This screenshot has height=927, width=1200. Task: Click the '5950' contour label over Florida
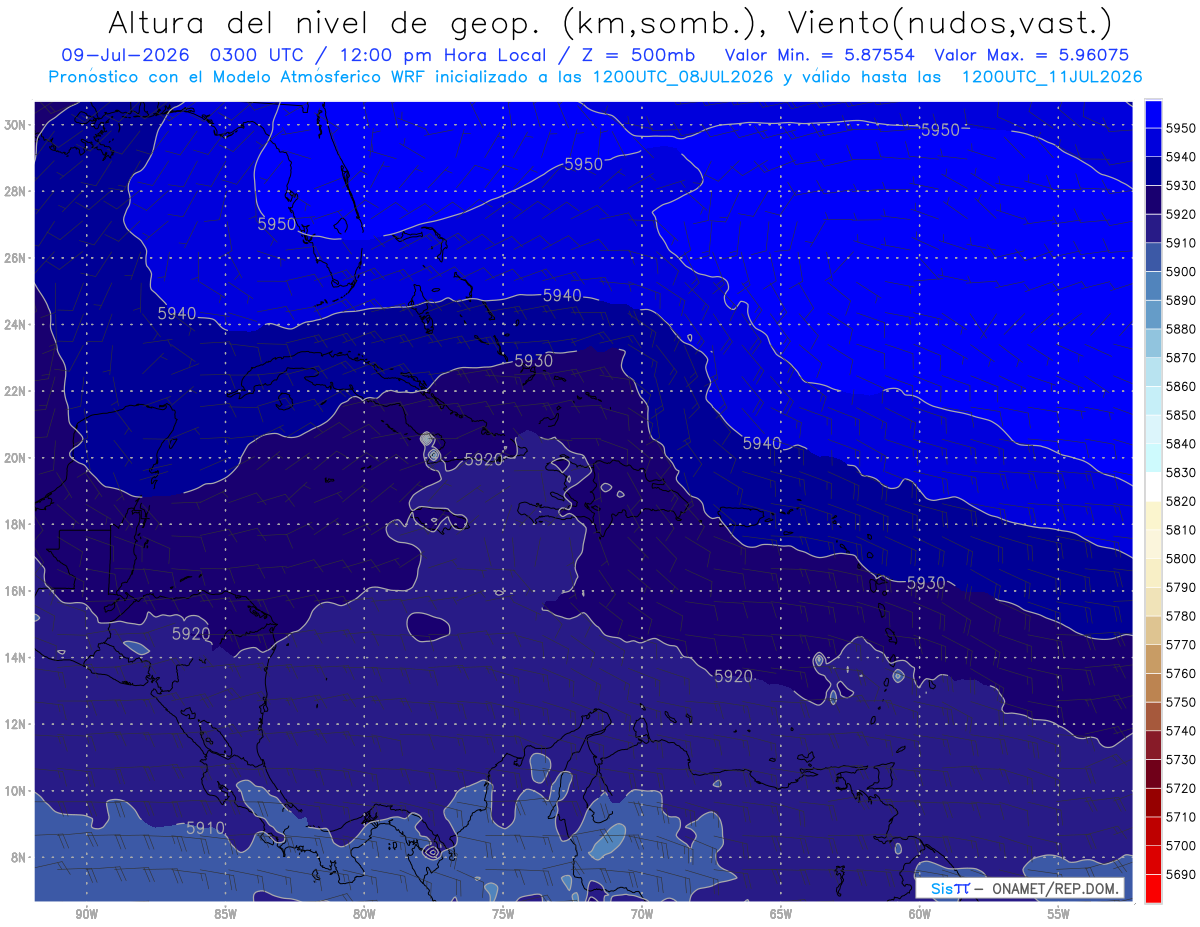(277, 224)
